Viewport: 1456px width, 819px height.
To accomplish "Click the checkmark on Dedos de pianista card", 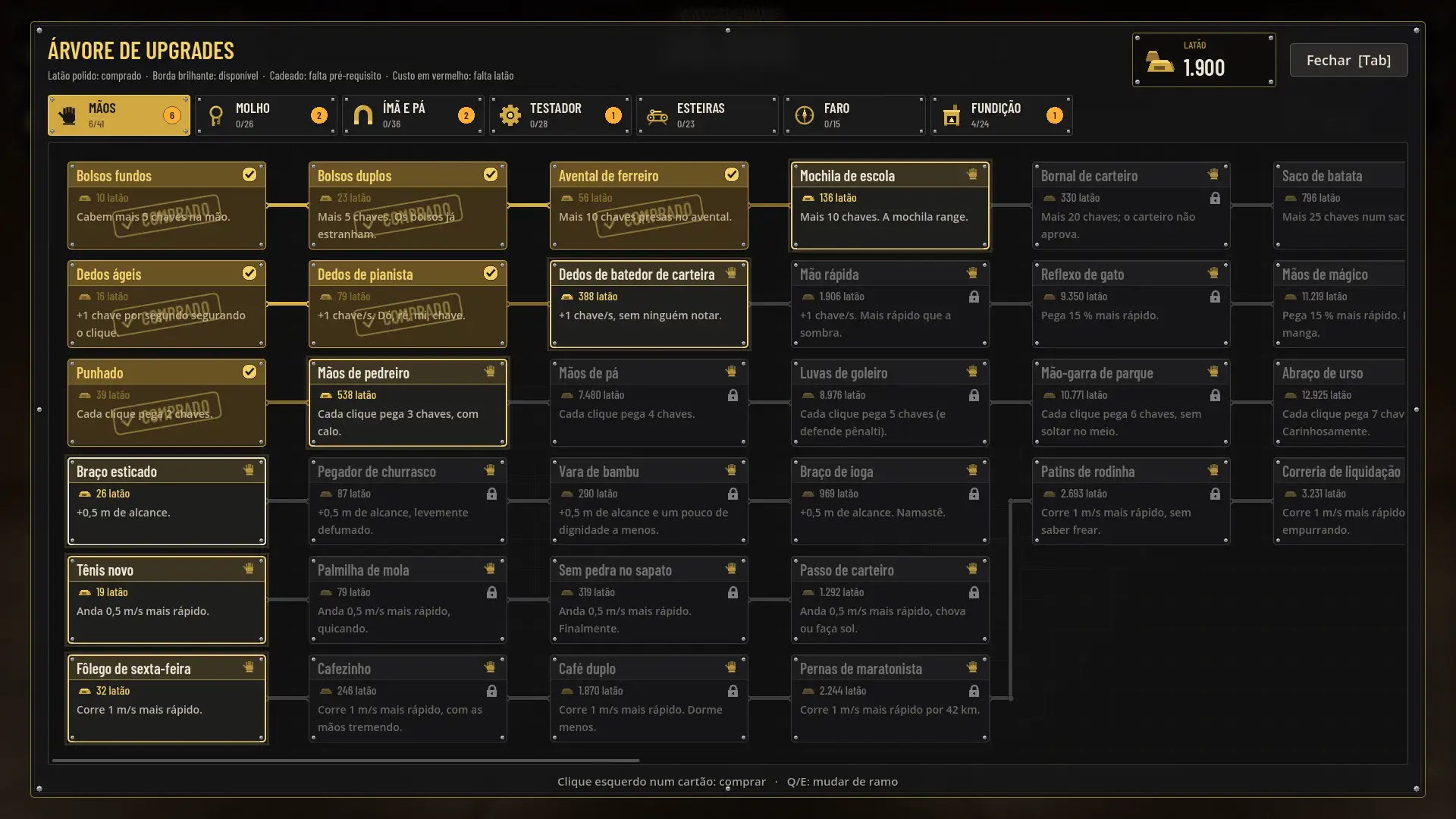I will tap(491, 273).
